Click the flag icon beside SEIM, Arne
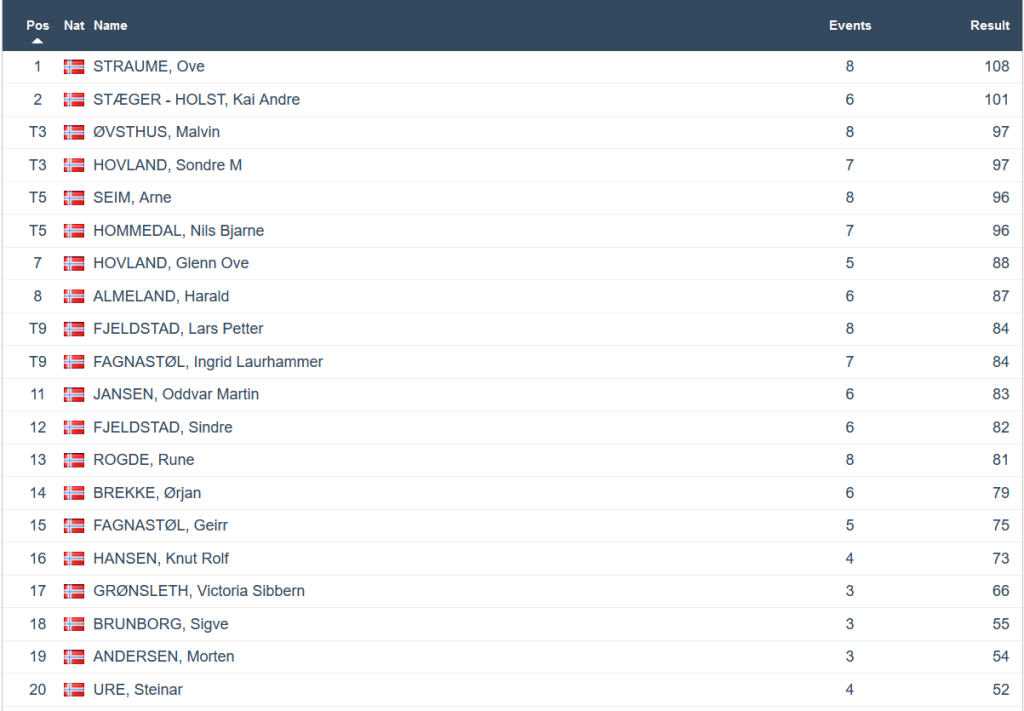The image size is (1024, 711). point(74,198)
